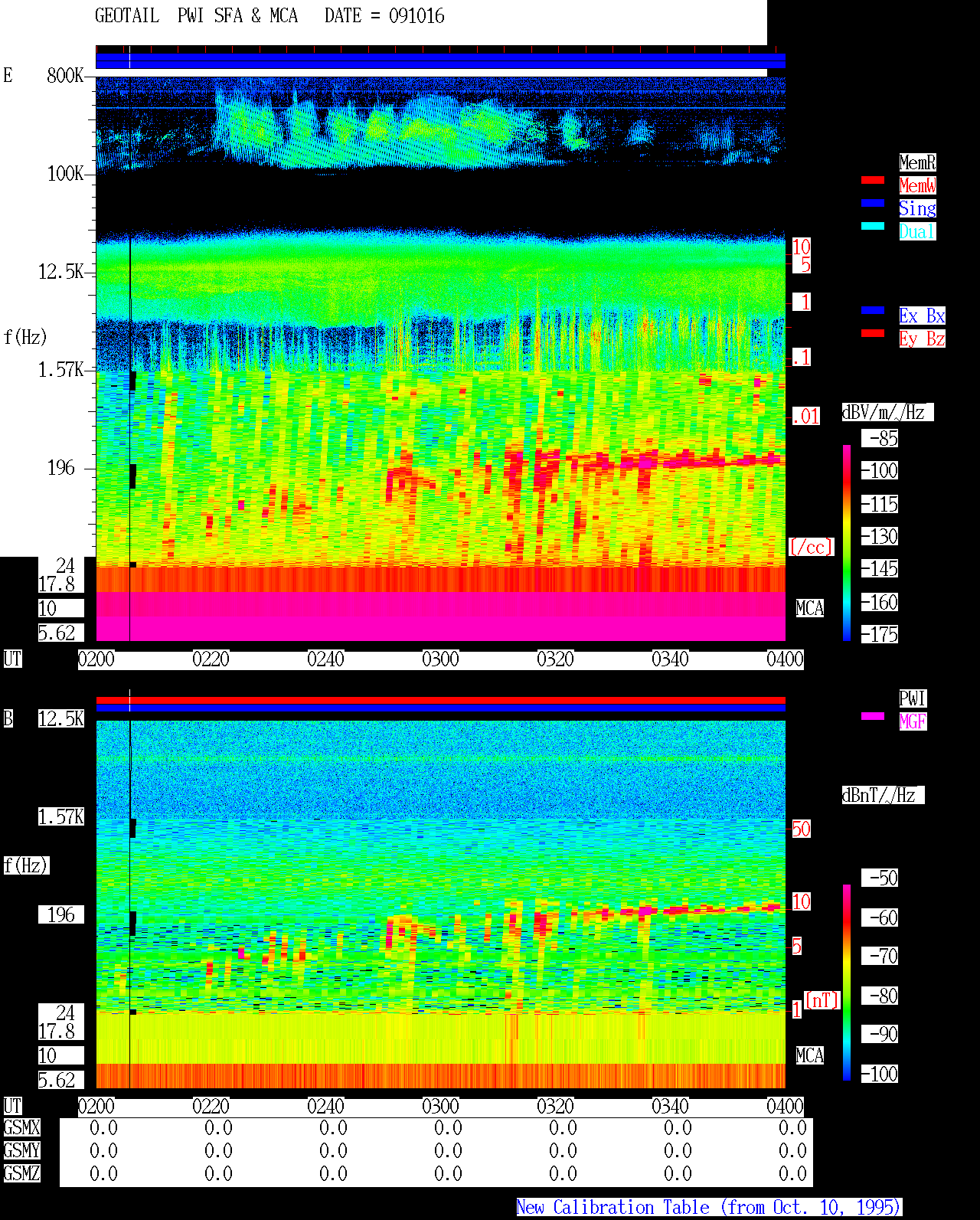Click the PWI legend label

[913, 698]
